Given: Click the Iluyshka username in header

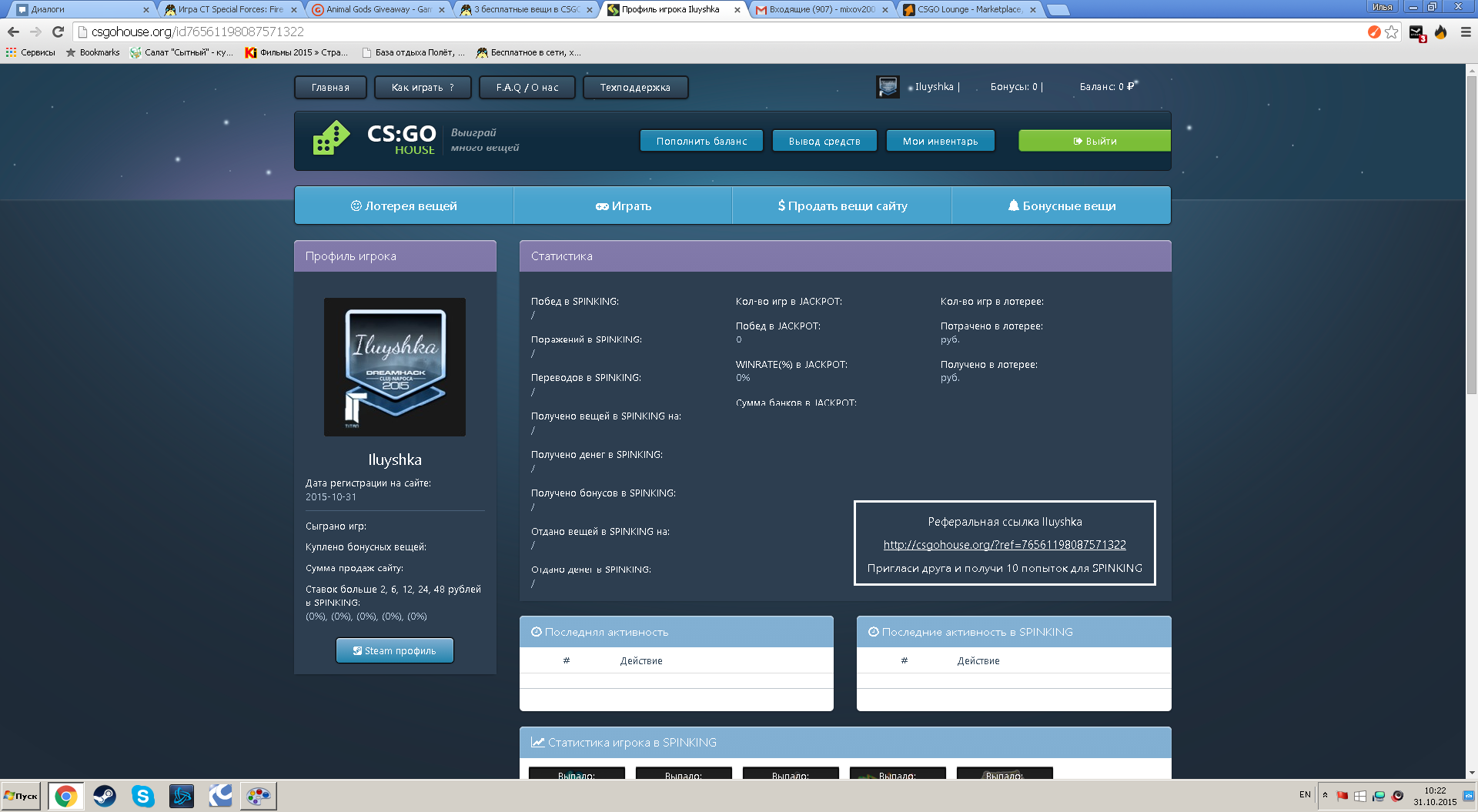Looking at the screenshot, I should [x=935, y=87].
